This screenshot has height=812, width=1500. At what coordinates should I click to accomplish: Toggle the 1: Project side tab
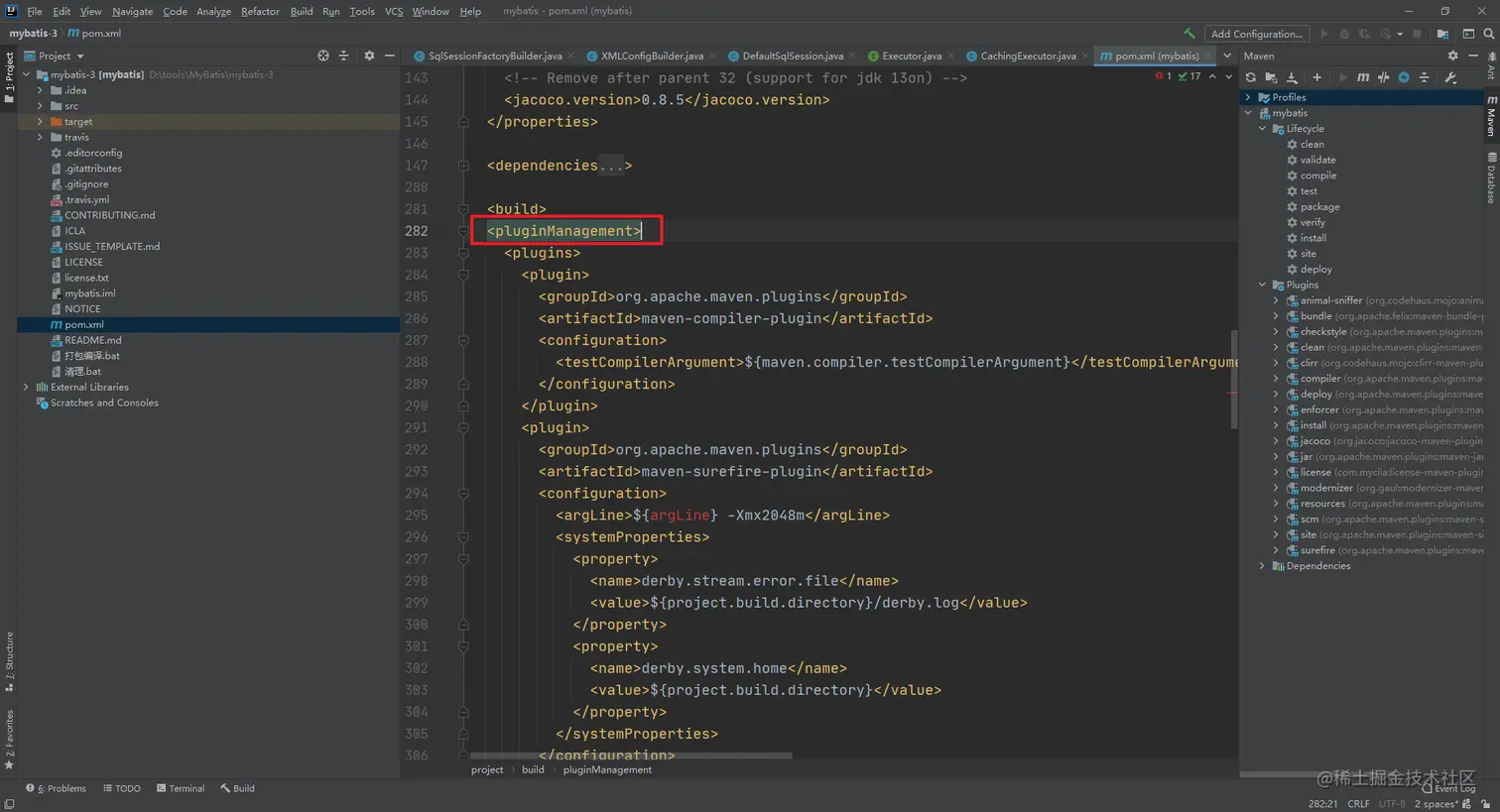coord(9,78)
